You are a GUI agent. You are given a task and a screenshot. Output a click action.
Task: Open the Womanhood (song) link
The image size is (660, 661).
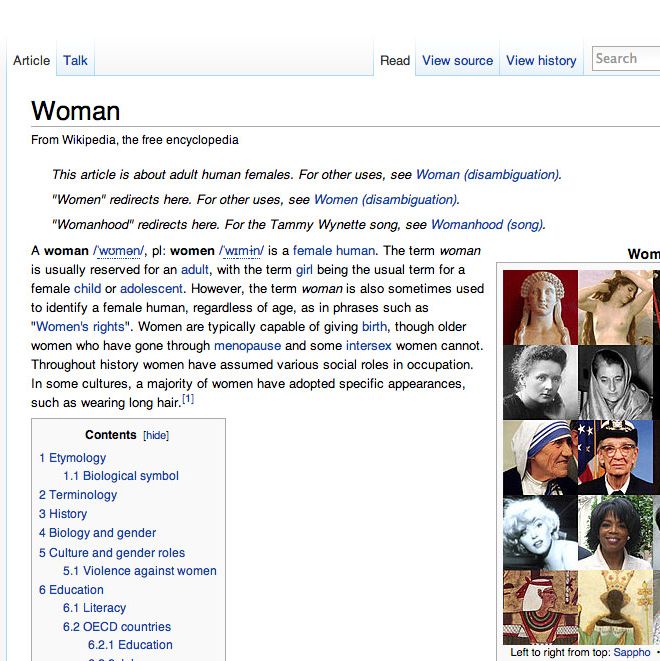coord(487,224)
